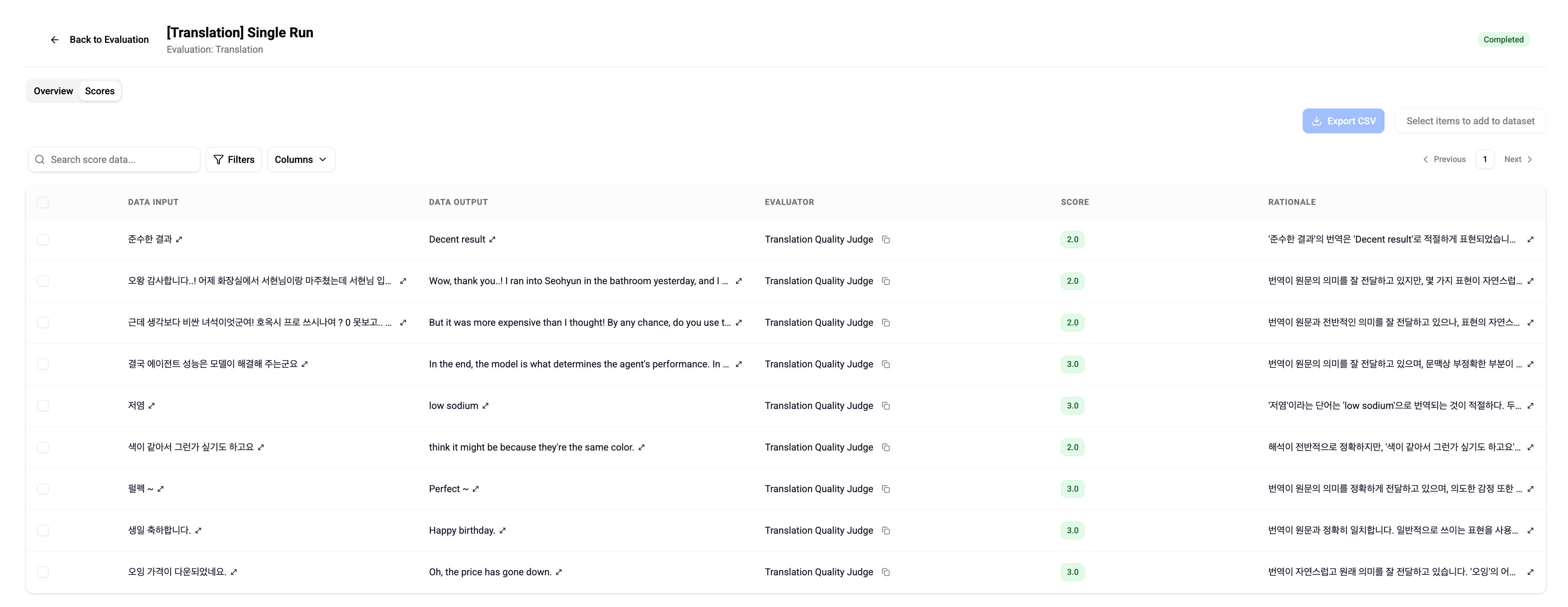The height and width of the screenshot is (607, 1568).
Task: Click the back arrow icon
Action: tap(55, 39)
